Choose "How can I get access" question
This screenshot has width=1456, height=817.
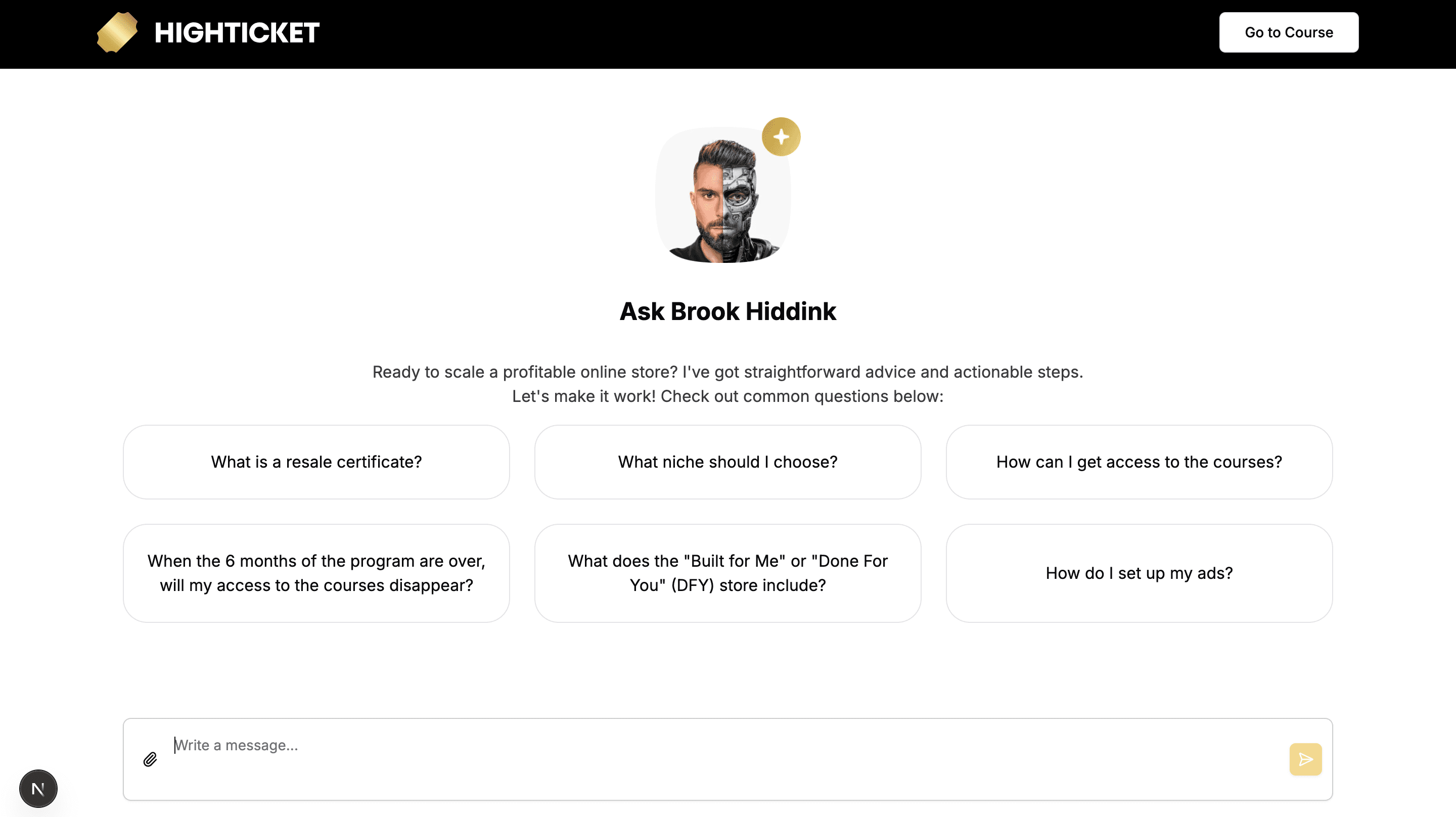1139,462
